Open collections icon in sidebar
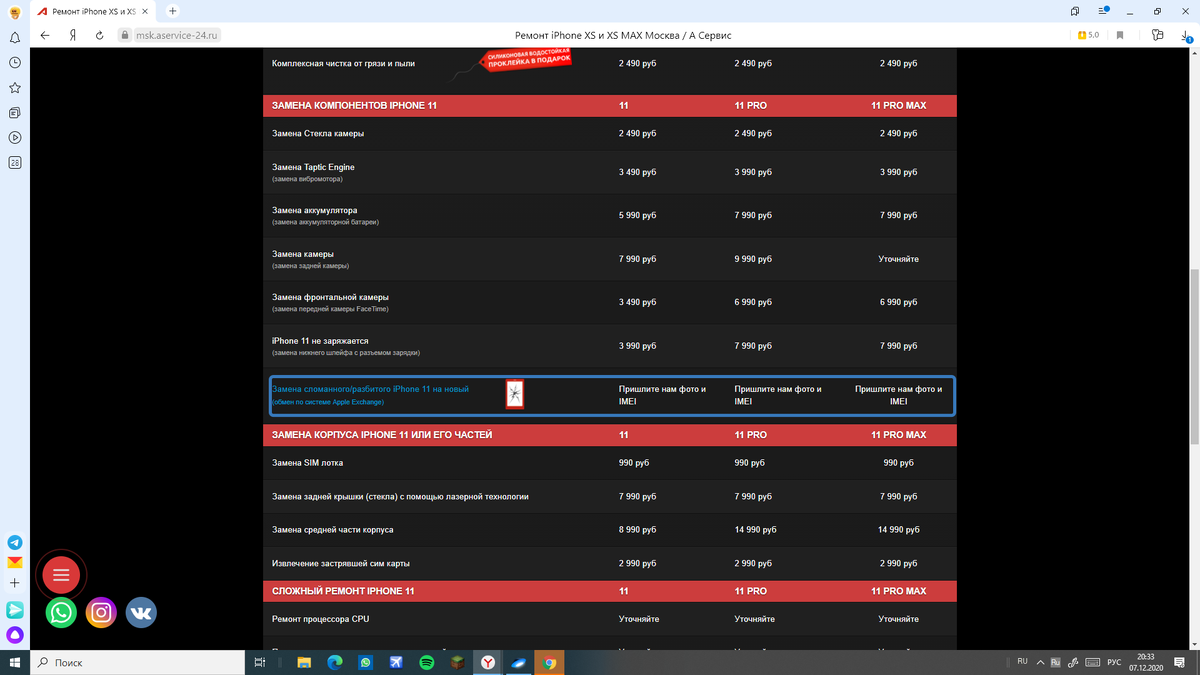Viewport: 1200px width, 675px height. (x=15, y=113)
